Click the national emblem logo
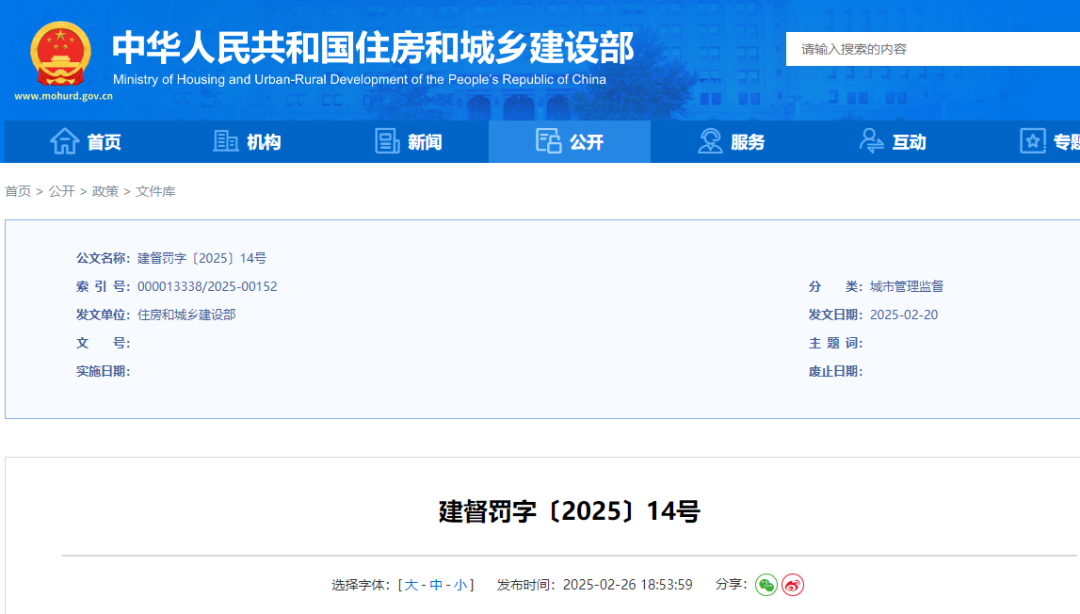1080x614 pixels. tap(60, 53)
